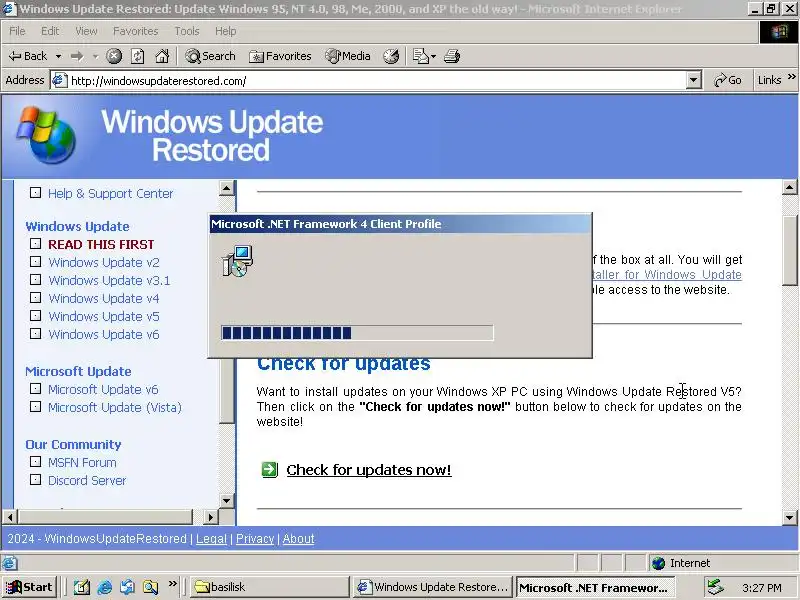
Task: Click the Mail toolbar icon
Action: [x=420, y=56]
